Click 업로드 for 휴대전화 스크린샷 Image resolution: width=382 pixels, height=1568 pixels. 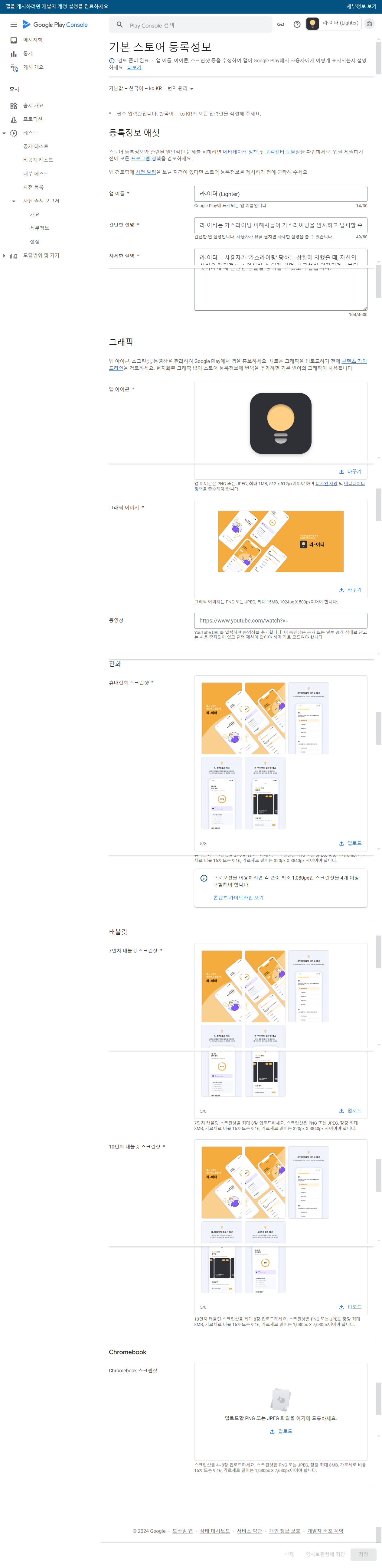(350, 843)
